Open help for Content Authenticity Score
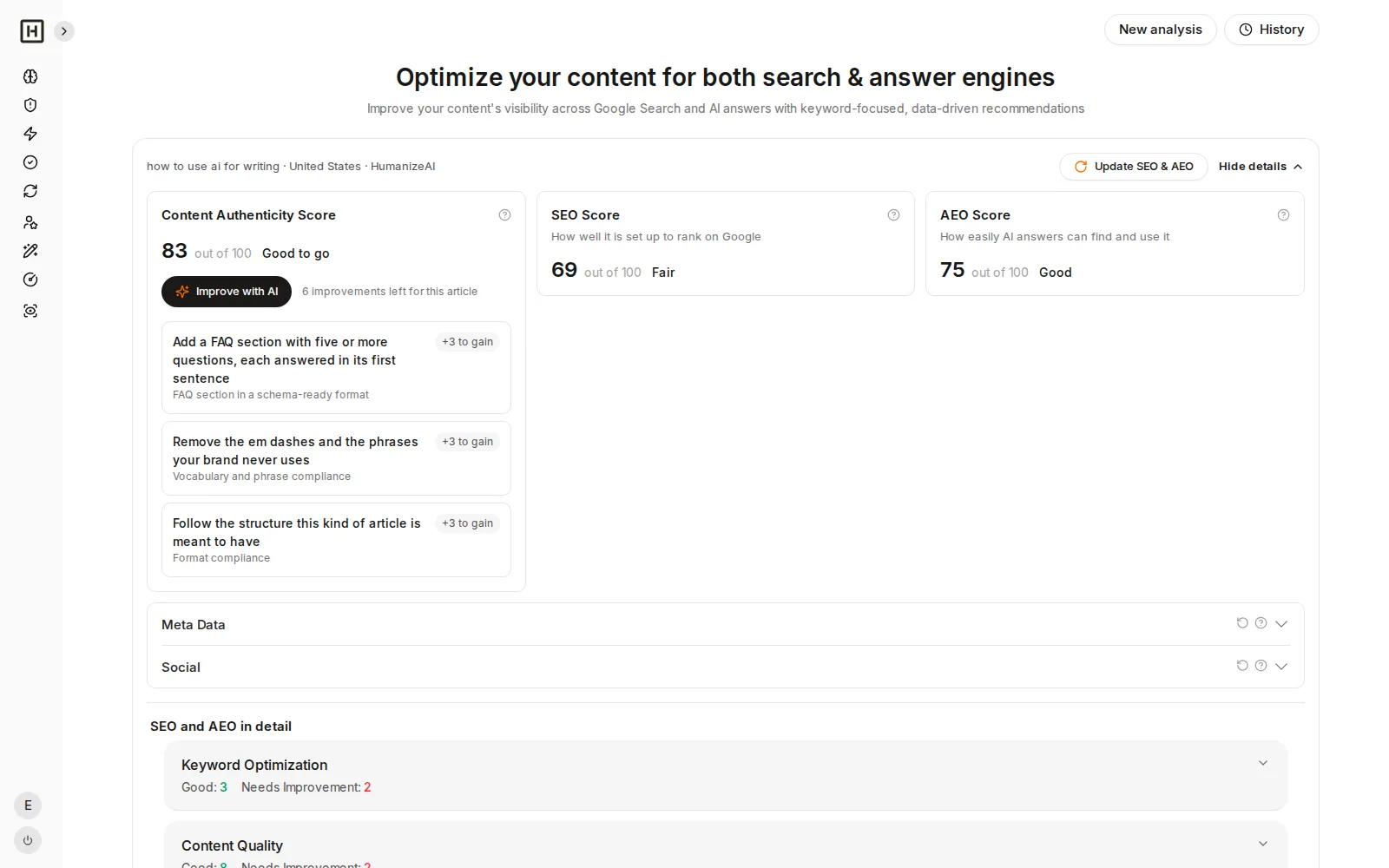 [x=504, y=215]
